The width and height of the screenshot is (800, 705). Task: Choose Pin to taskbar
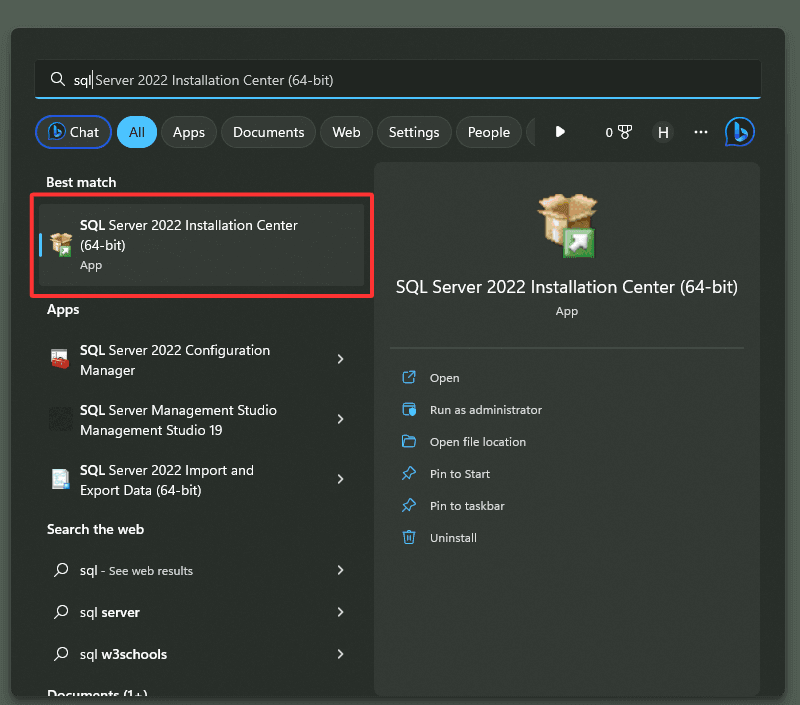467,506
